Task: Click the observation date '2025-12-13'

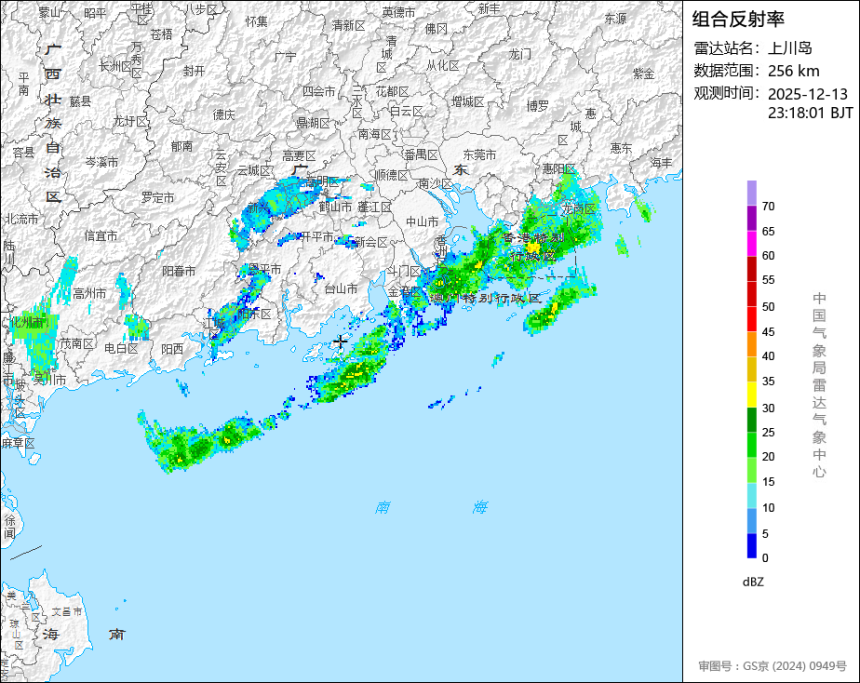Action: click(x=808, y=94)
